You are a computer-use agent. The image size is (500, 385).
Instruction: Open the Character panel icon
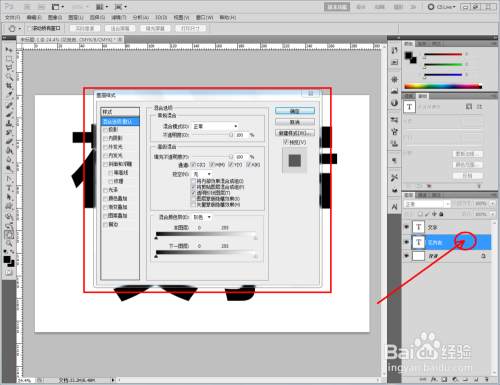(x=395, y=207)
